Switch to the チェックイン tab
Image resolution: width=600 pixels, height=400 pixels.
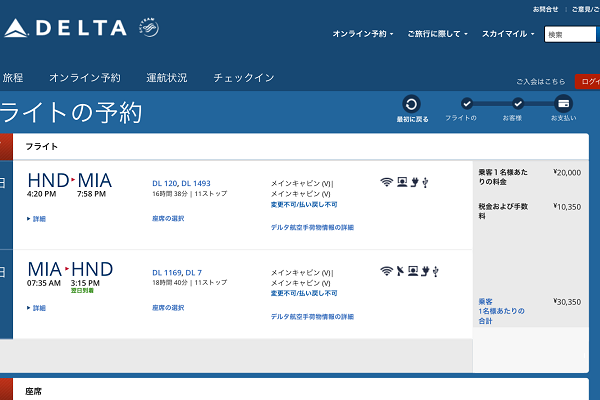(244, 78)
